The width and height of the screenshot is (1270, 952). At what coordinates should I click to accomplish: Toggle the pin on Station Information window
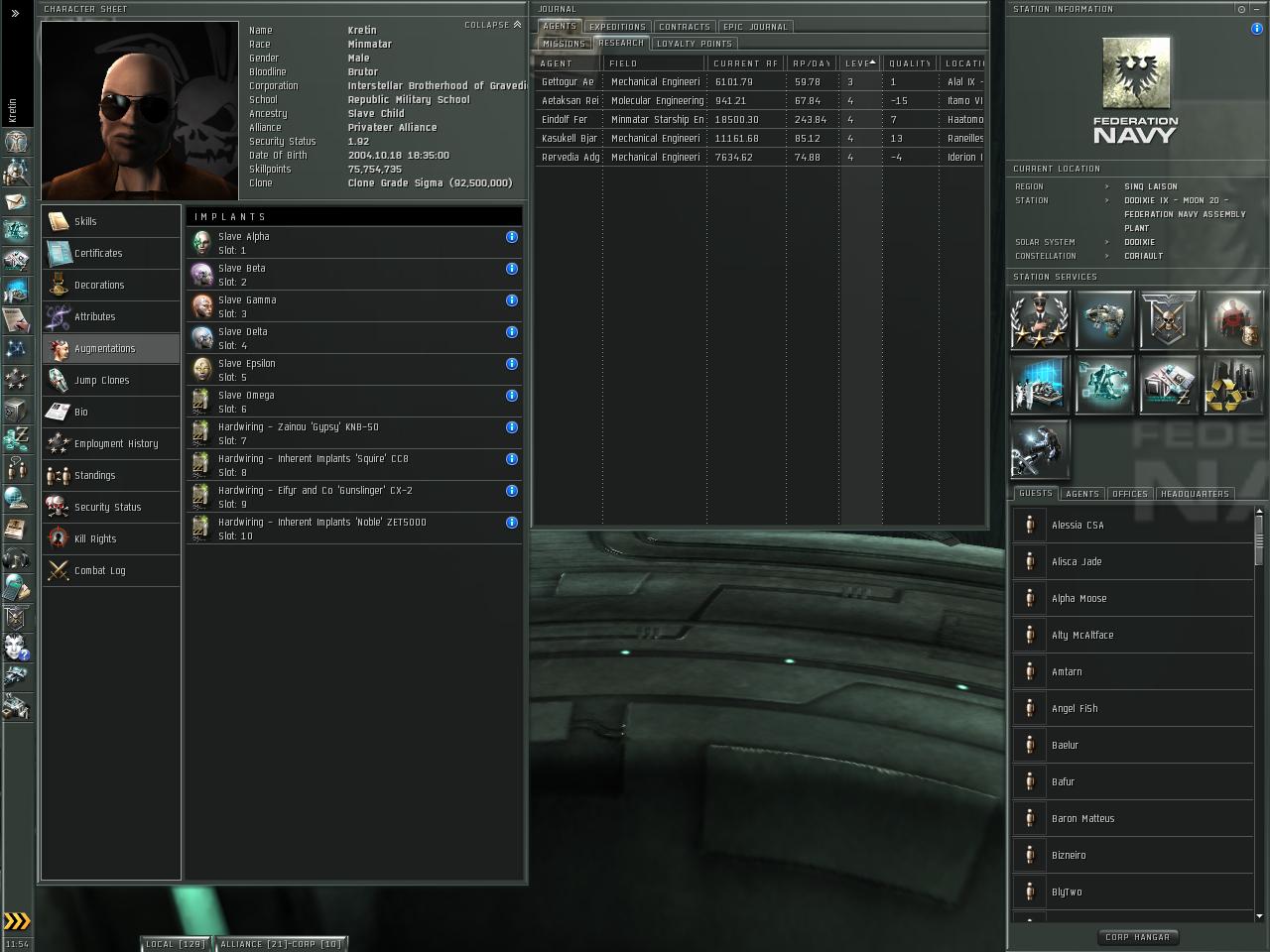tap(1241, 9)
